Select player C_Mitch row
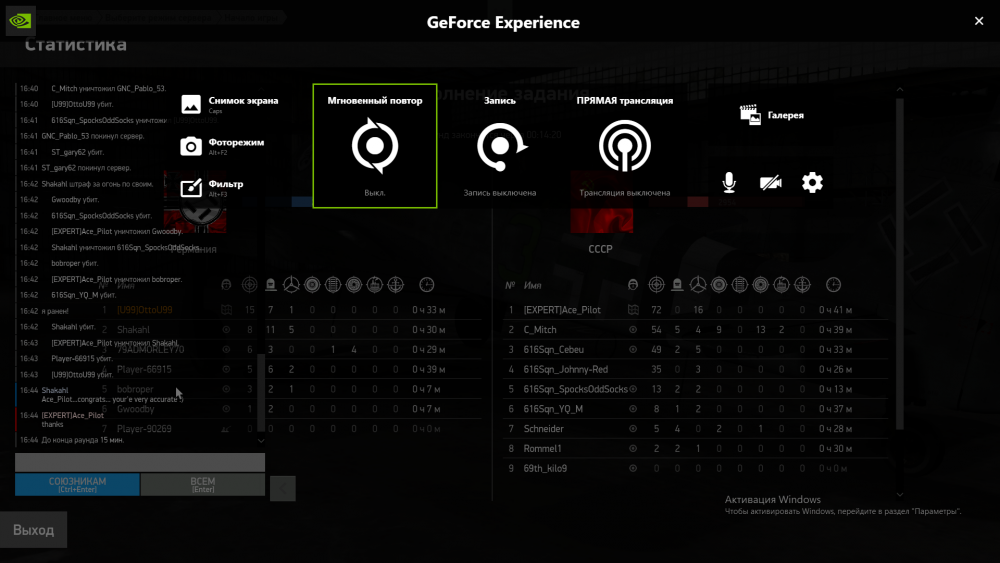The width and height of the screenshot is (1000, 563). pyautogui.click(x=695, y=330)
